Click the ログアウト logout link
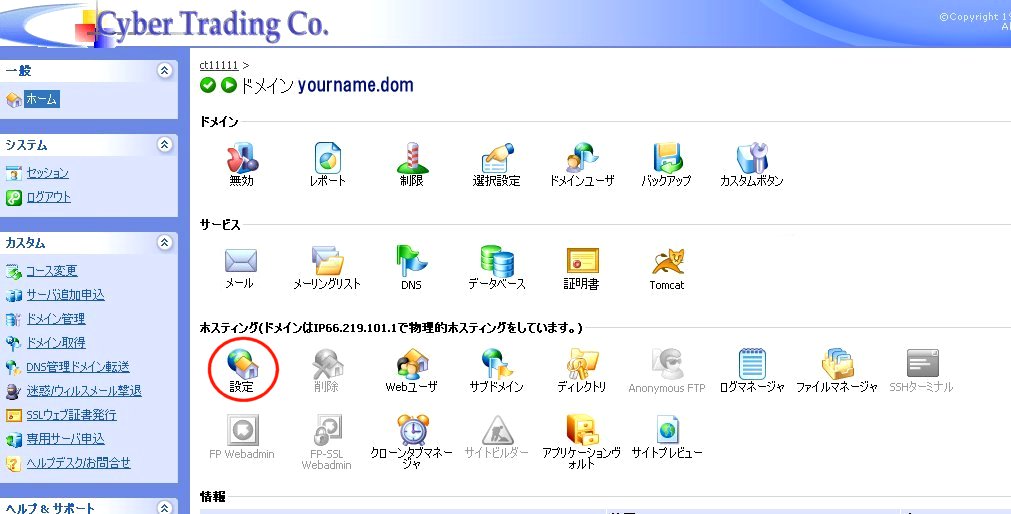Viewport: 1011px width, 514px height. [48, 197]
